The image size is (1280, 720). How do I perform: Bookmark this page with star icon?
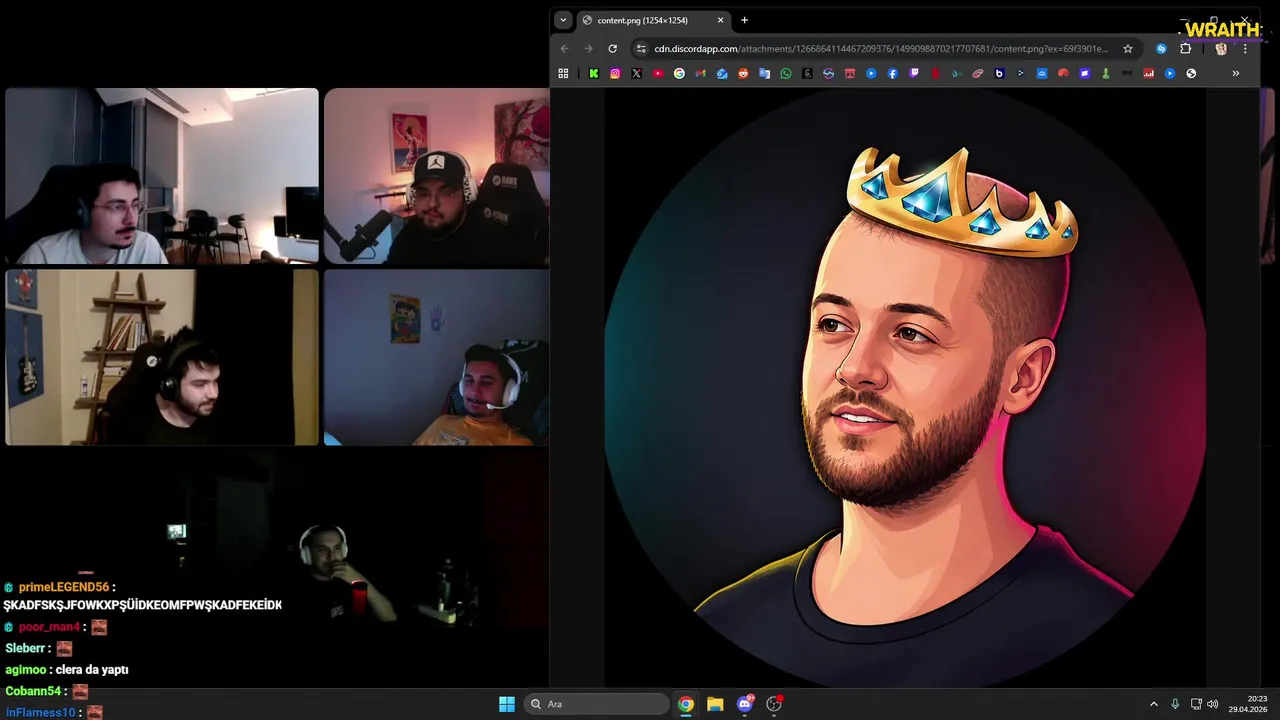coord(1128,48)
